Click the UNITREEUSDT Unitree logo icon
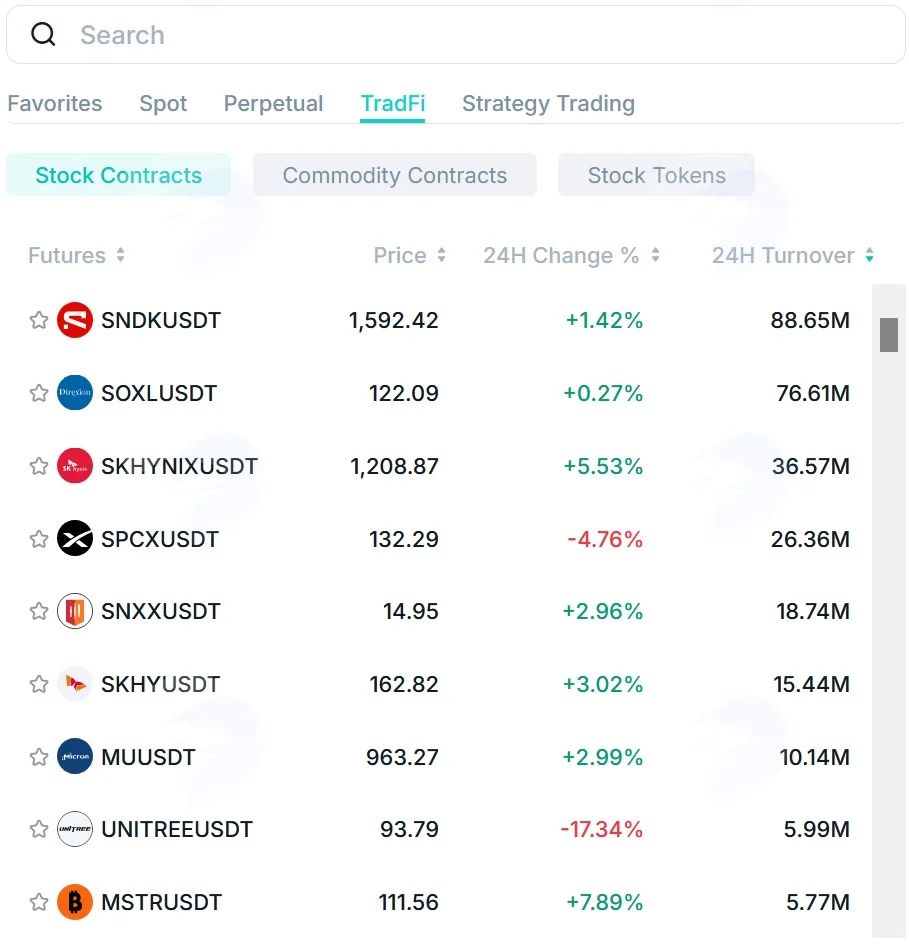The image size is (909, 944). point(75,829)
